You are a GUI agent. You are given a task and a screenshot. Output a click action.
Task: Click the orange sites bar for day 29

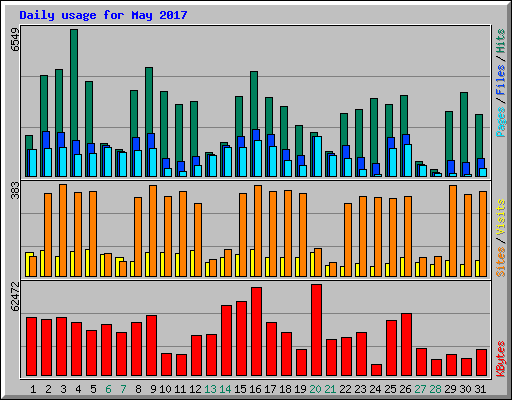click(453, 231)
